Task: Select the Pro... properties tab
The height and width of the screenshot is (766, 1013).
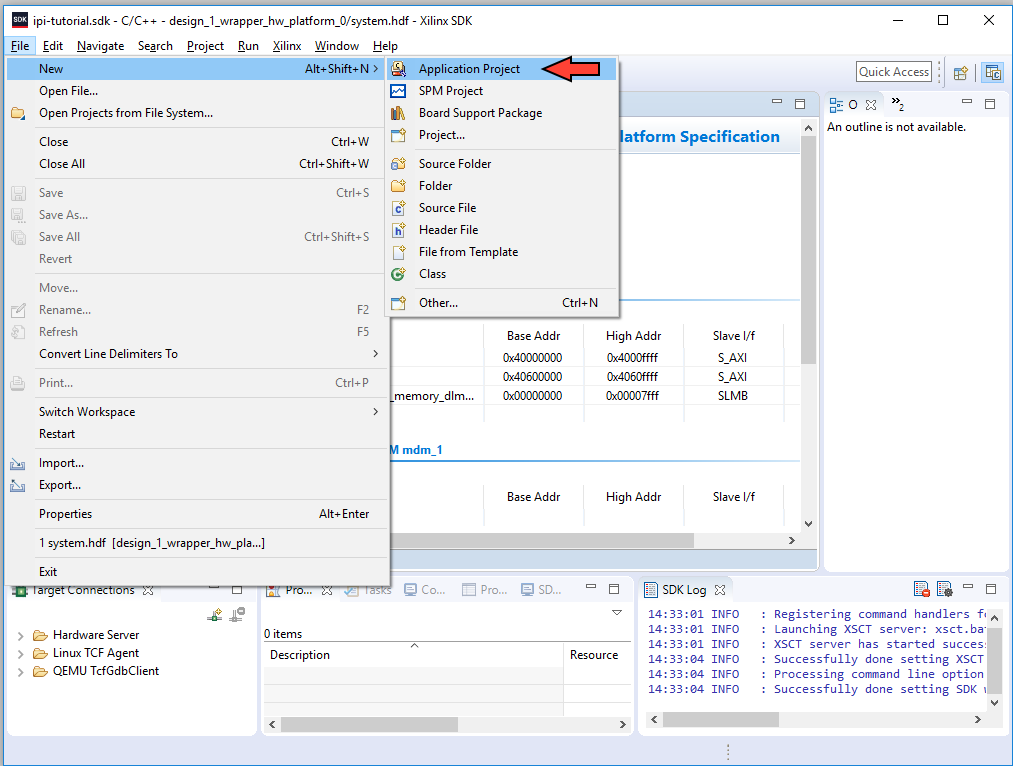Action: click(485, 590)
